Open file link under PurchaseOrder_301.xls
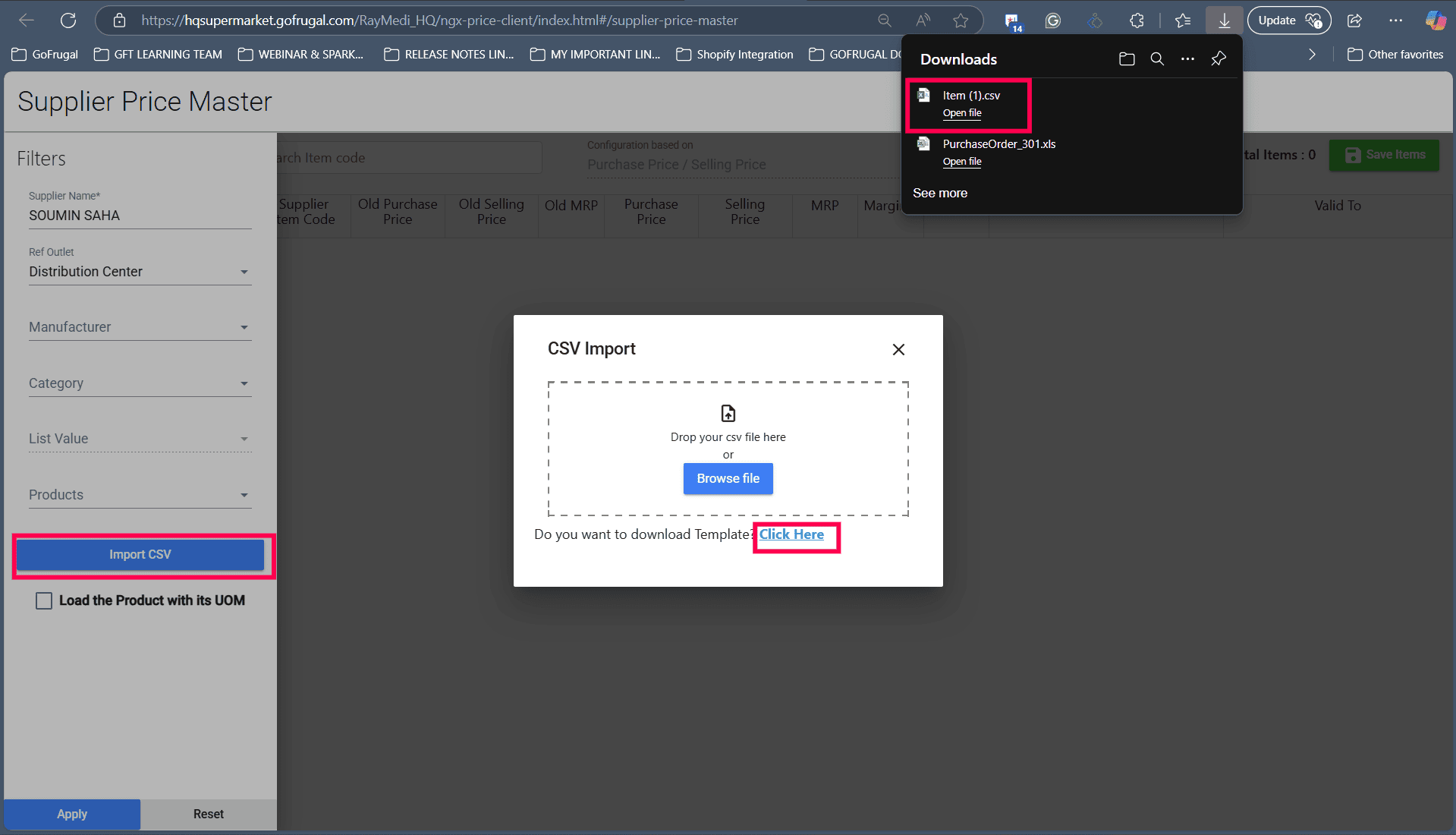Image resolution: width=1456 pixels, height=835 pixels. pyautogui.click(x=962, y=162)
